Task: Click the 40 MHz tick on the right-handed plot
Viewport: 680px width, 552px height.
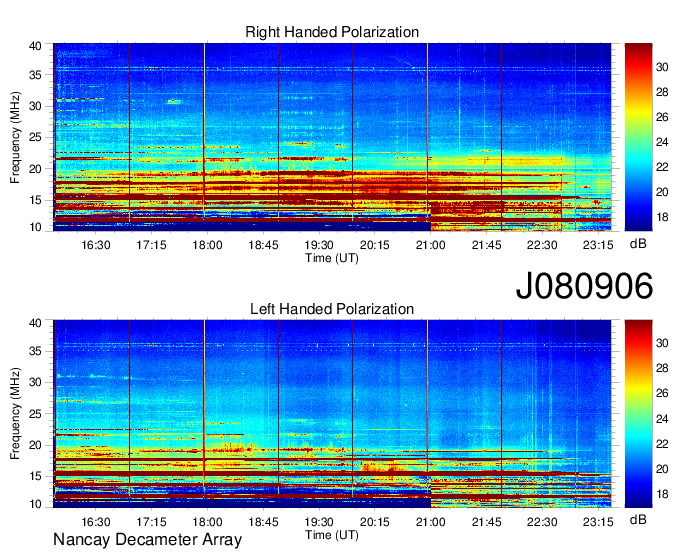Action: click(x=35, y=46)
